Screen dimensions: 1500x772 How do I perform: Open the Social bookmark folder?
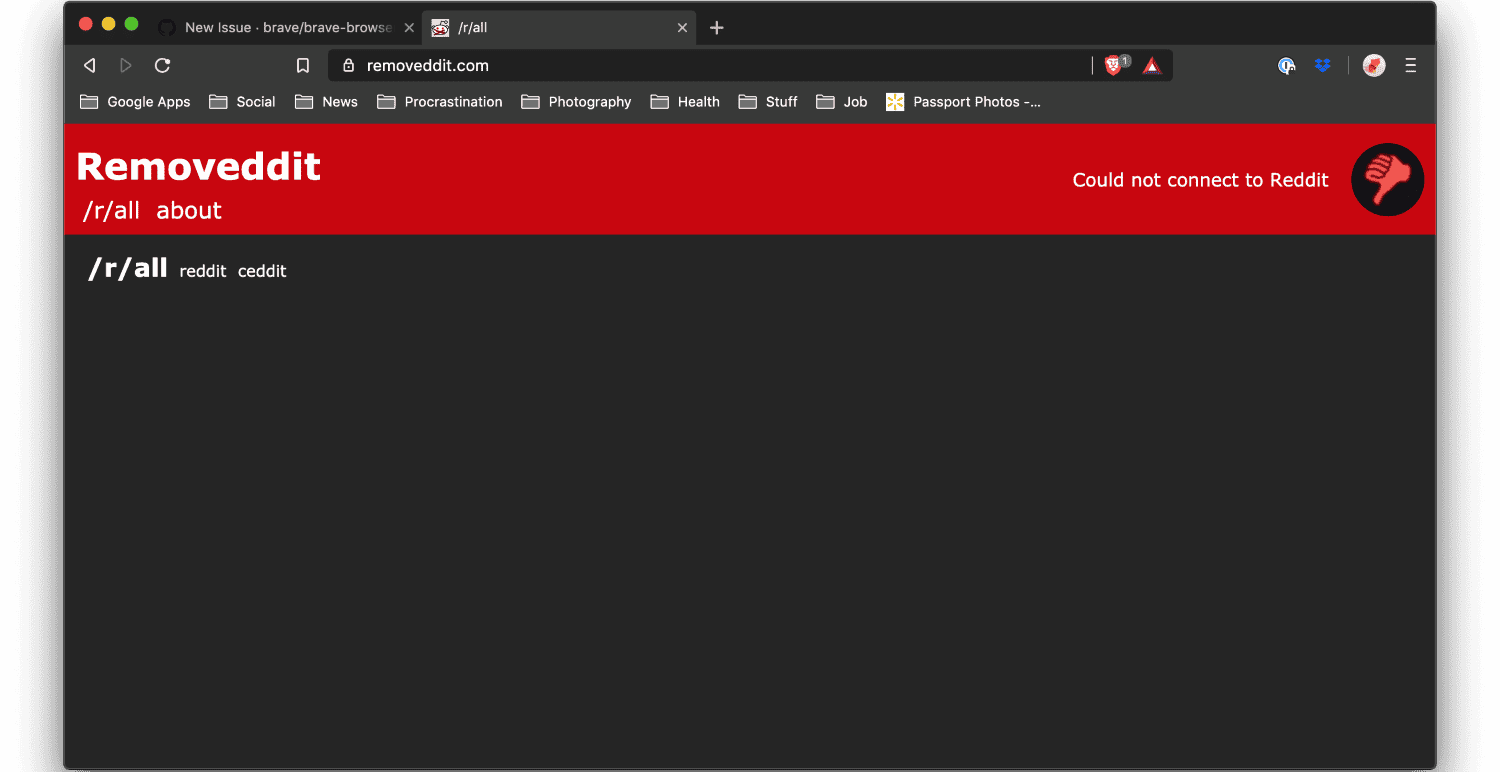click(242, 102)
